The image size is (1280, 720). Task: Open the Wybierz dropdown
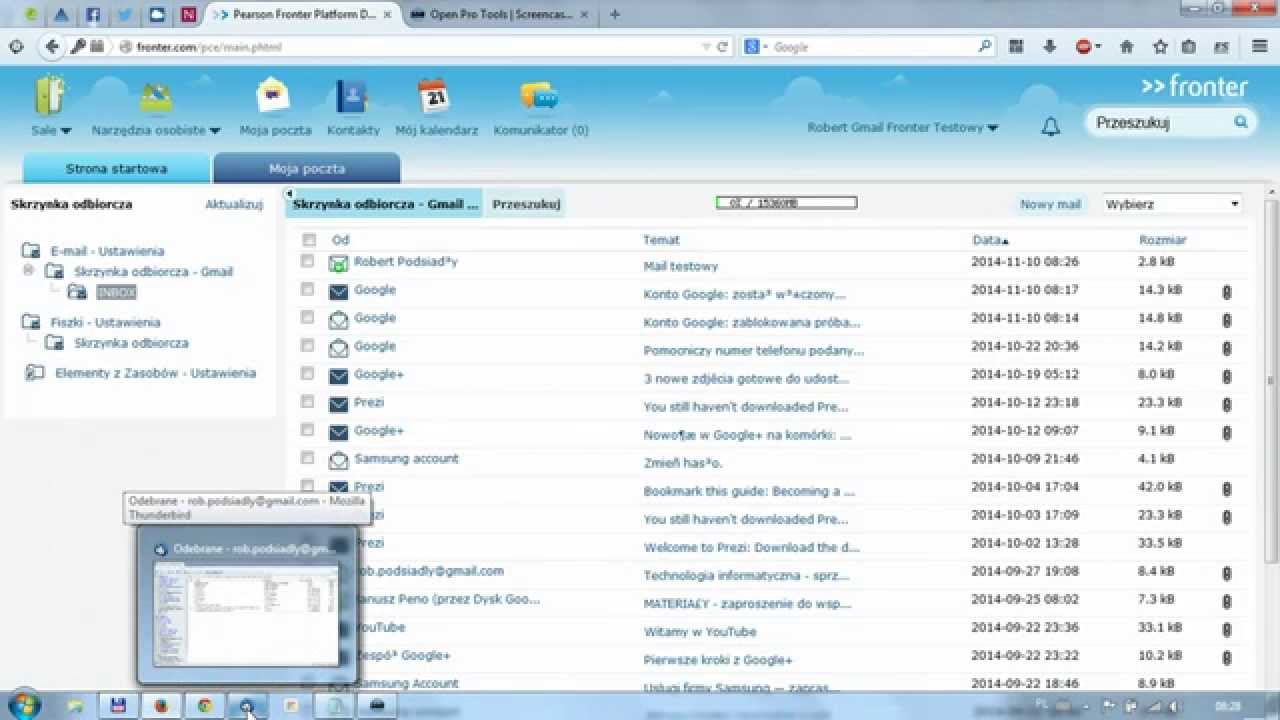click(x=1172, y=204)
